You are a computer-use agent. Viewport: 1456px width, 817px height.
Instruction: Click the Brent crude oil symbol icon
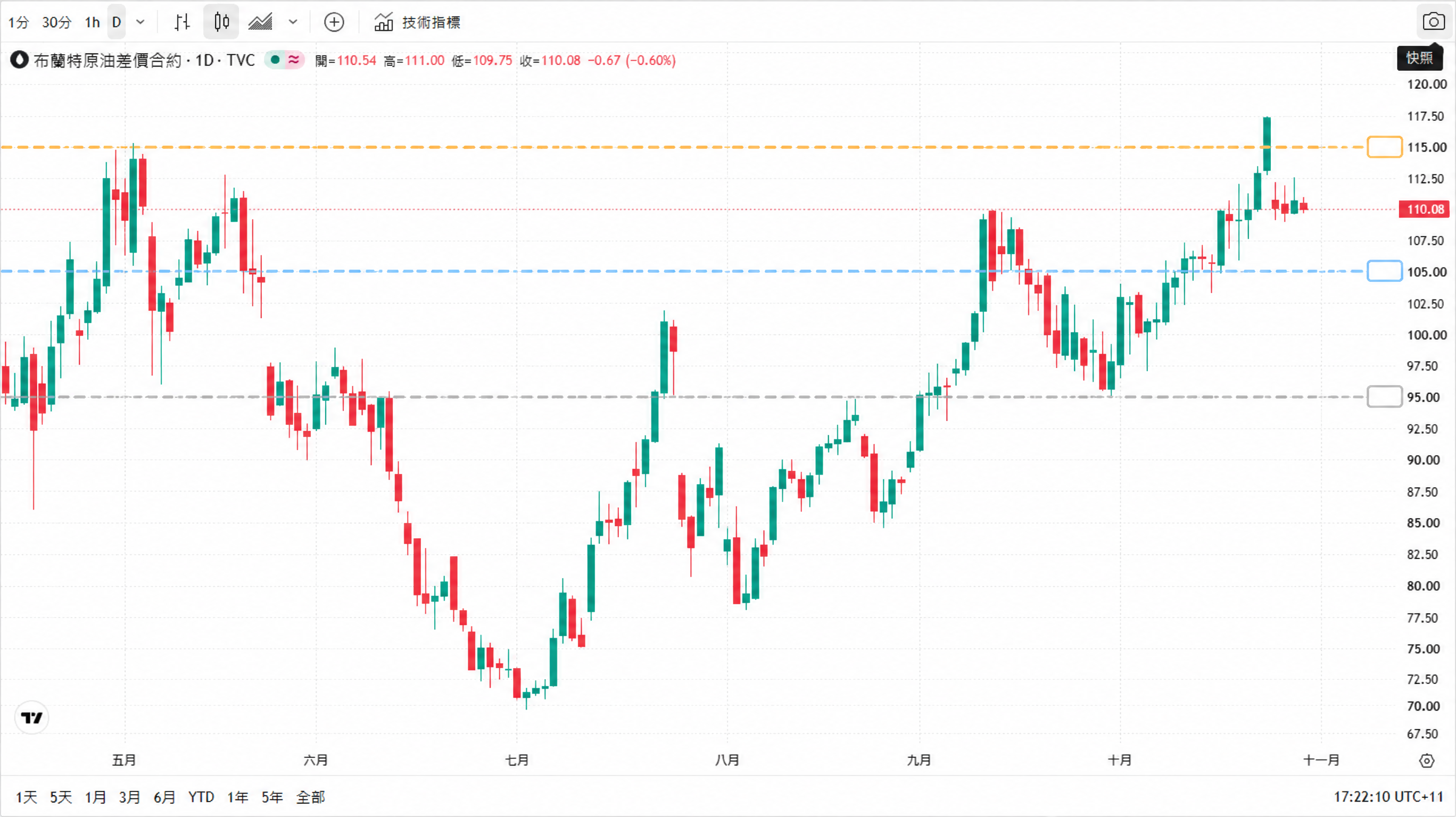point(19,60)
